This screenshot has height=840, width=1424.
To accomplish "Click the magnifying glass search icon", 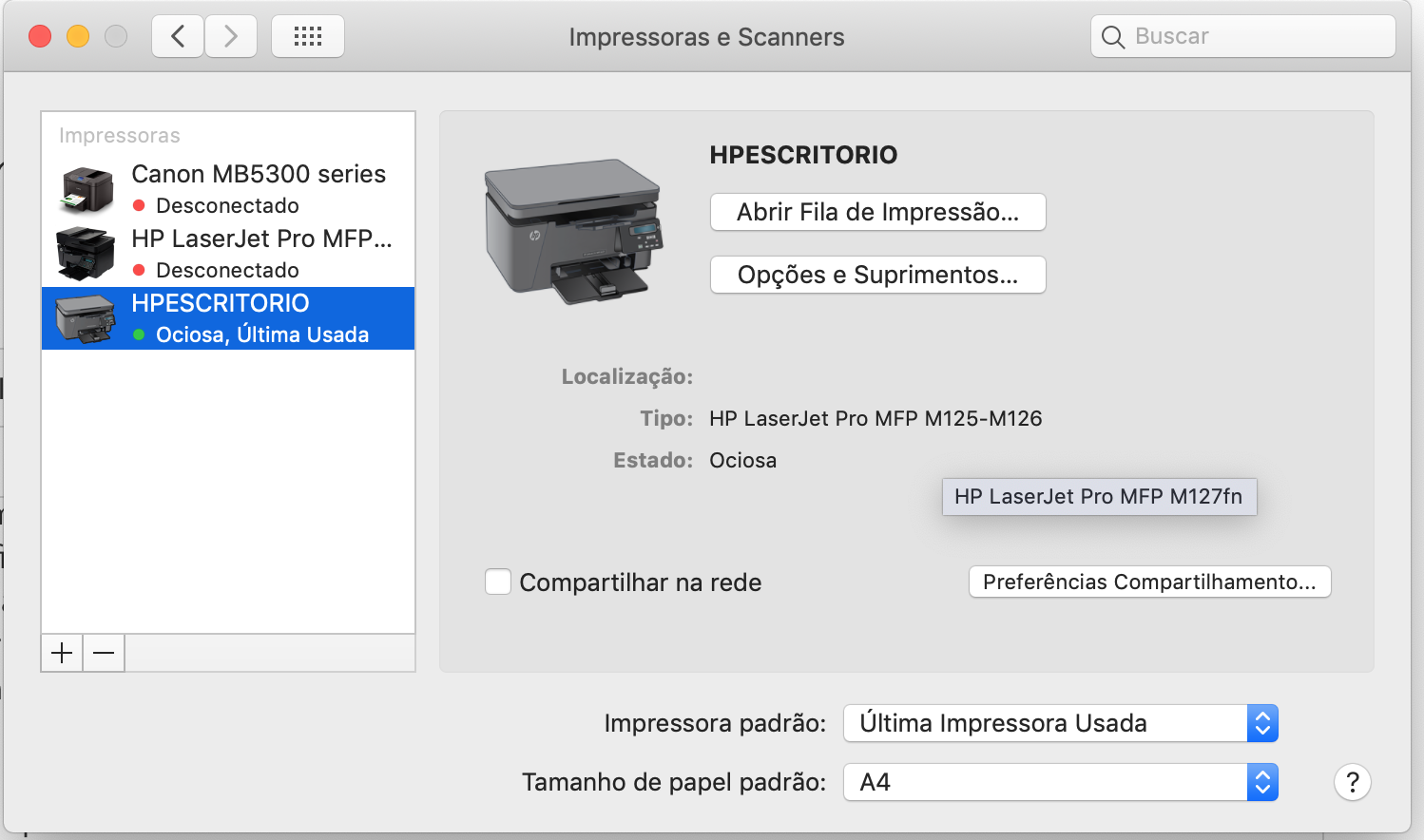I will click(1112, 37).
